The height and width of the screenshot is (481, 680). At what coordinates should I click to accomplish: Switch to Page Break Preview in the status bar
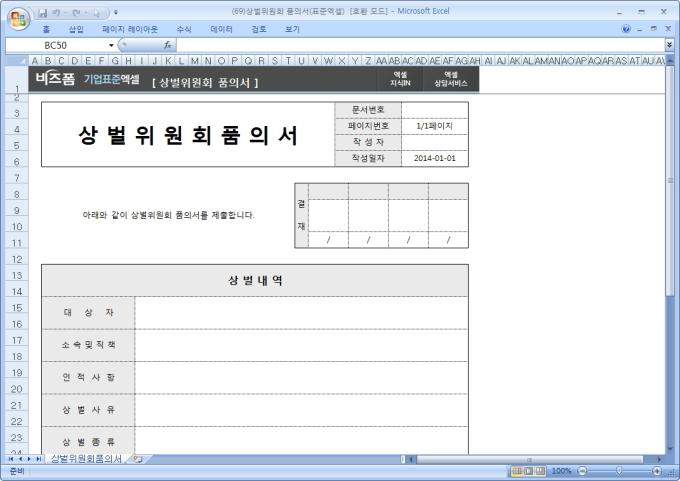tap(540, 471)
